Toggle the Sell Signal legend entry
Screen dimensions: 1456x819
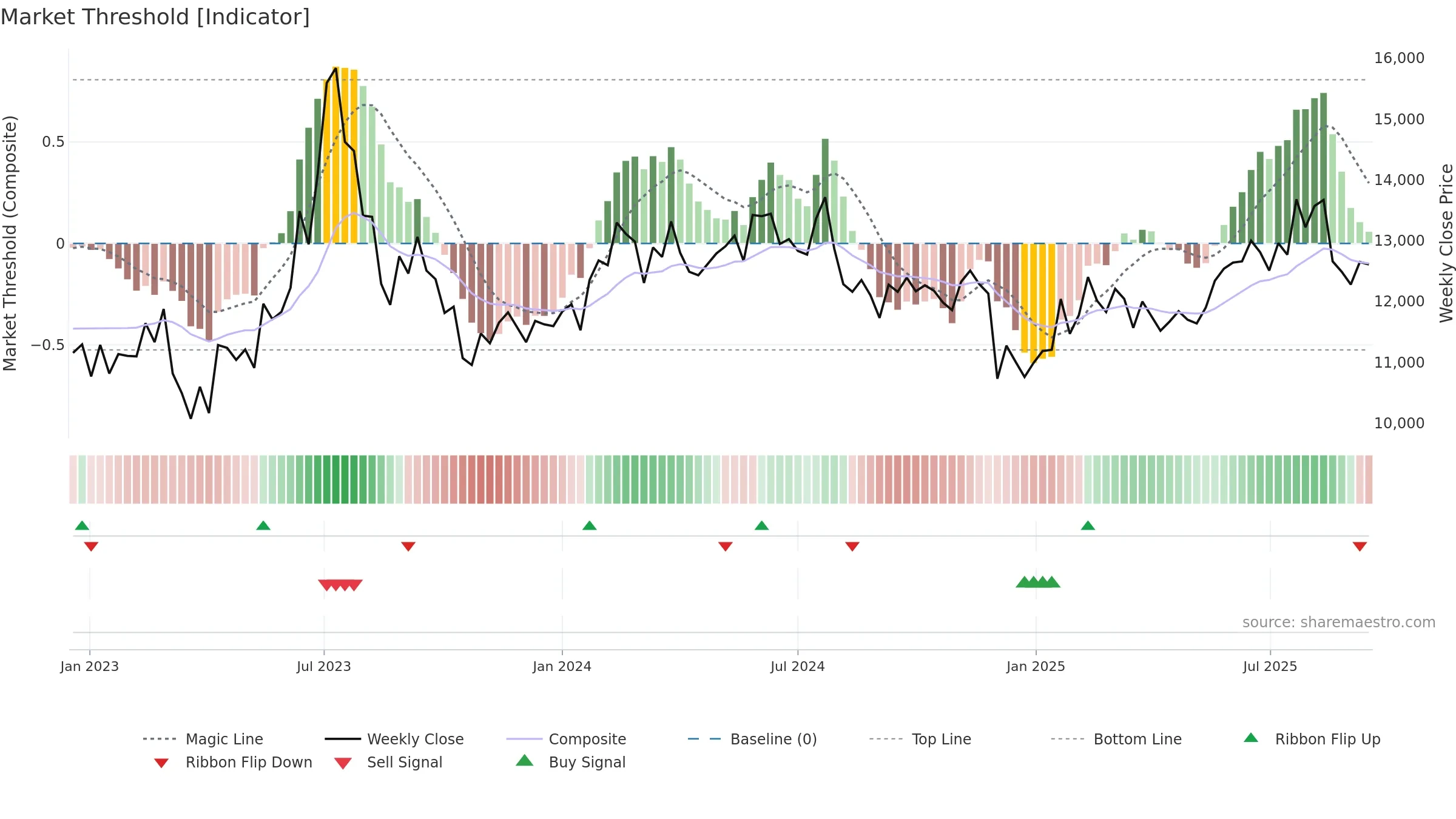click(x=388, y=762)
